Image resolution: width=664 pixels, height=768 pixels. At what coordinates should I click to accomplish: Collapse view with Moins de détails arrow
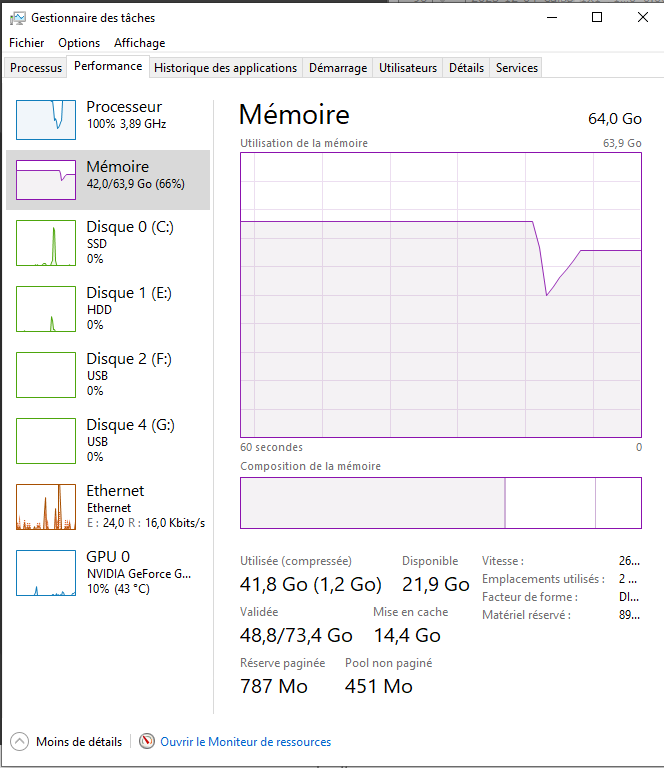coord(20,742)
